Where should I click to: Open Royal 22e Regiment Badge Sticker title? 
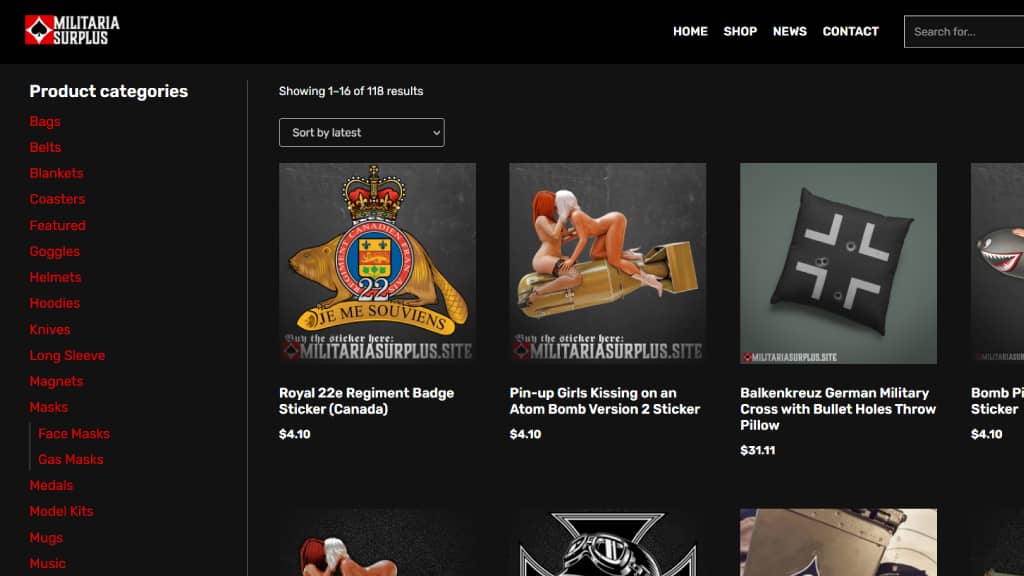click(366, 401)
